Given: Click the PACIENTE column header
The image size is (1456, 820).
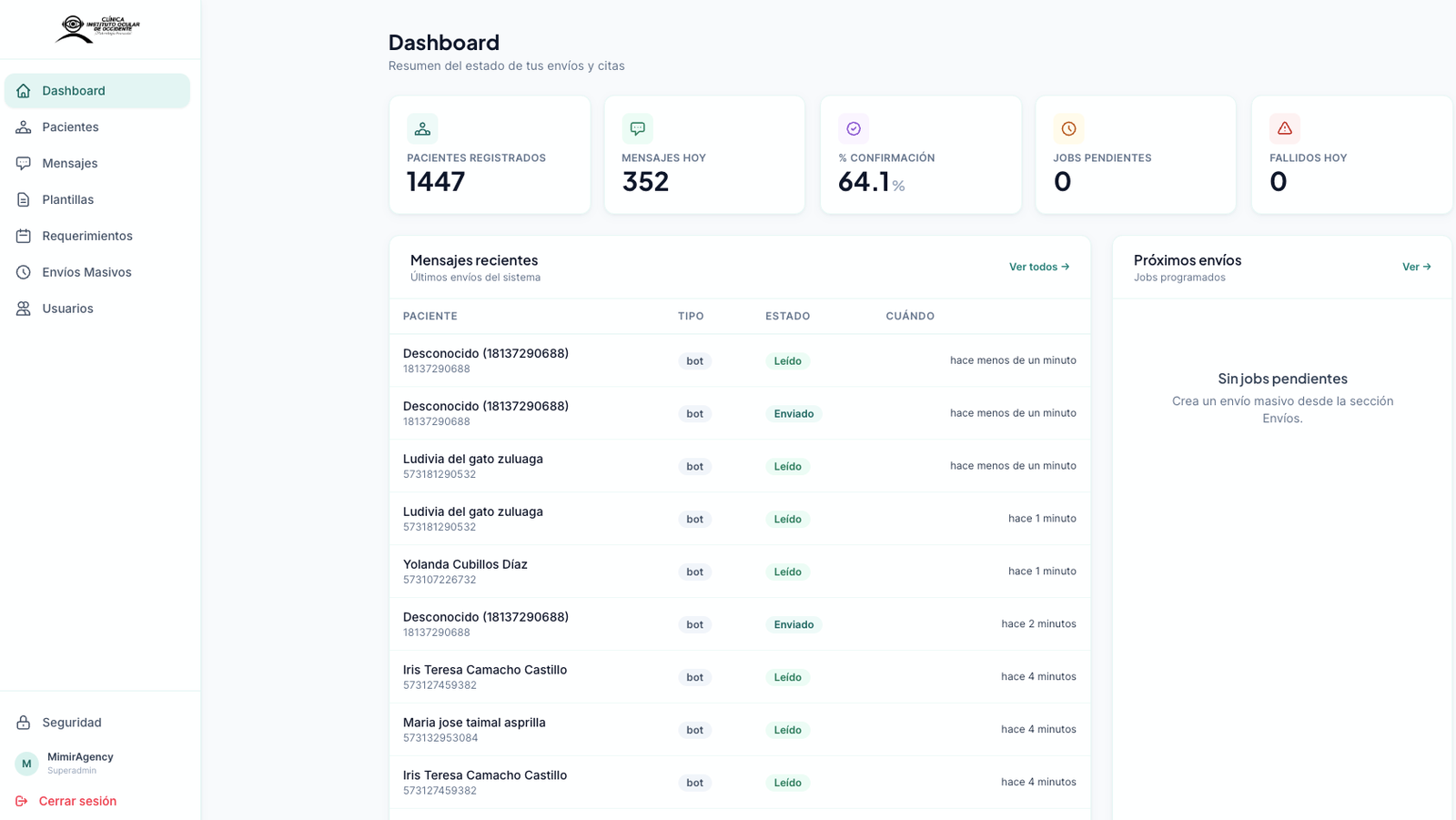Looking at the screenshot, I should [x=430, y=317].
